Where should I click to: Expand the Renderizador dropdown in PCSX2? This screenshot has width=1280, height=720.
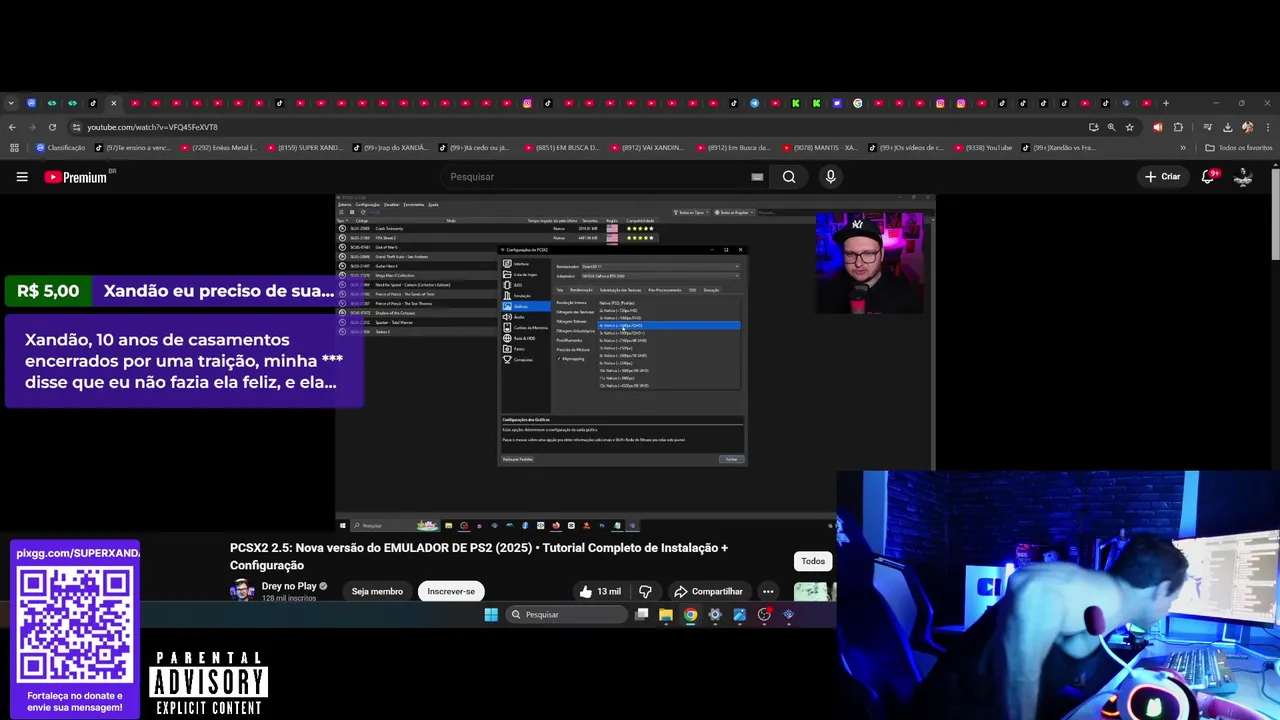660,267
